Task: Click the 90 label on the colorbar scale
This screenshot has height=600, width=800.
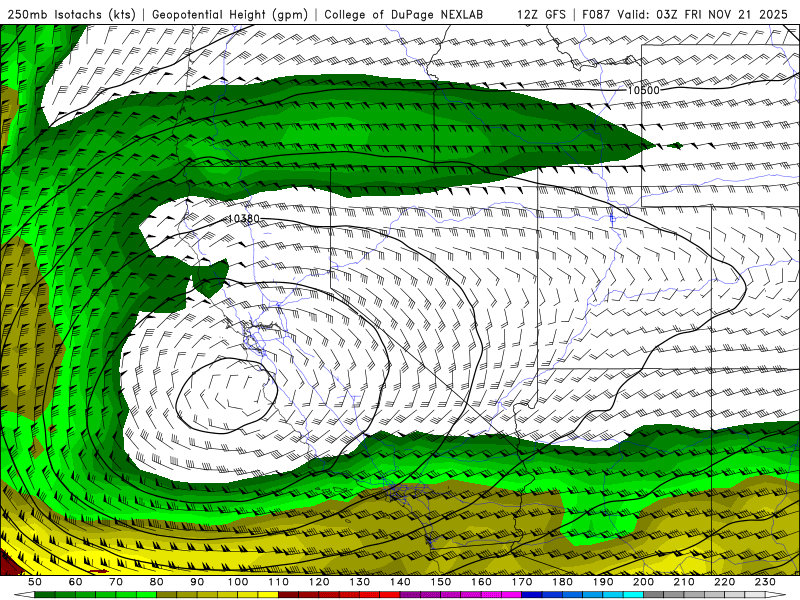Action: 197,582
